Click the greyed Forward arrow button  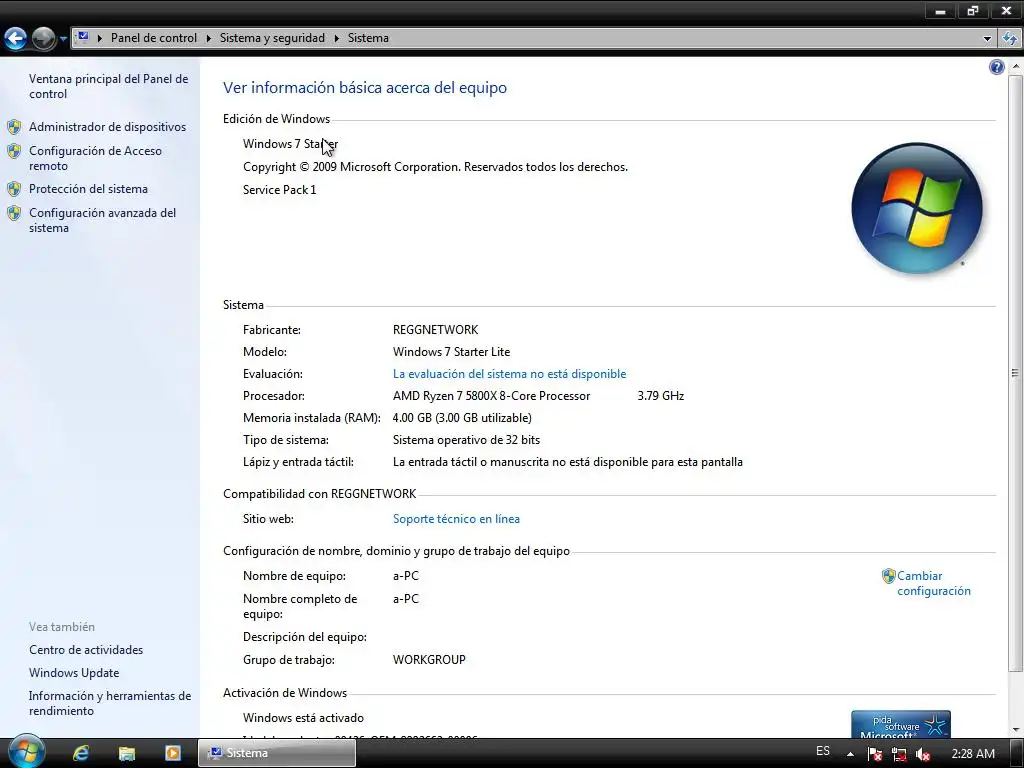[x=44, y=39]
